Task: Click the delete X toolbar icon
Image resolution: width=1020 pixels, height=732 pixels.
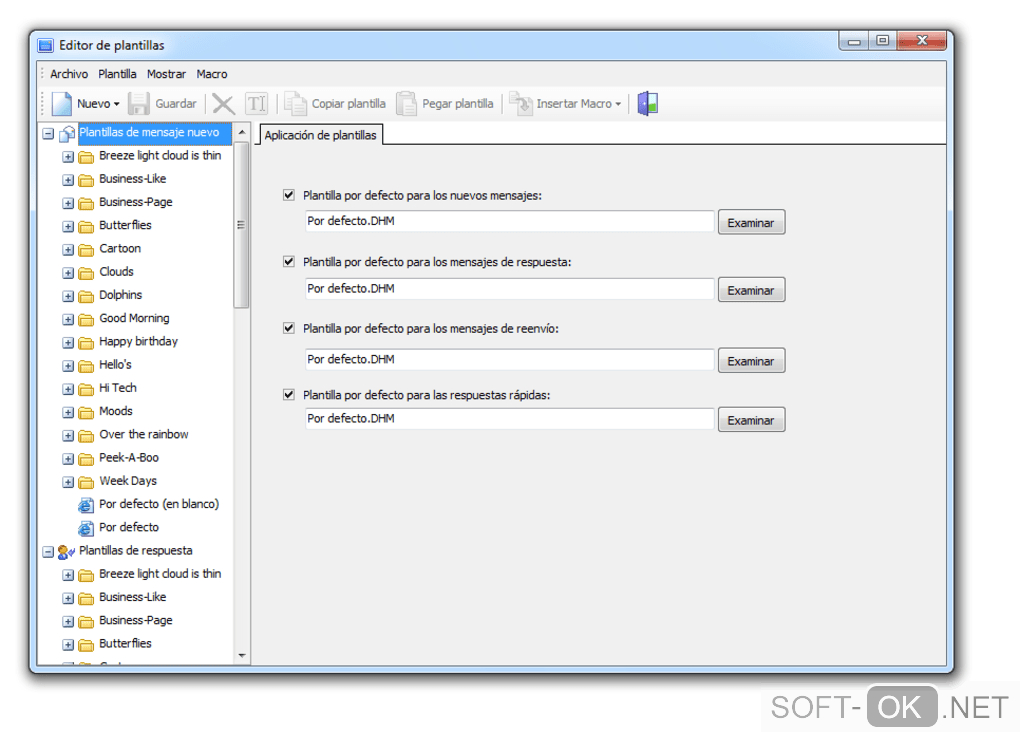Action: click(x=223, y=103)
